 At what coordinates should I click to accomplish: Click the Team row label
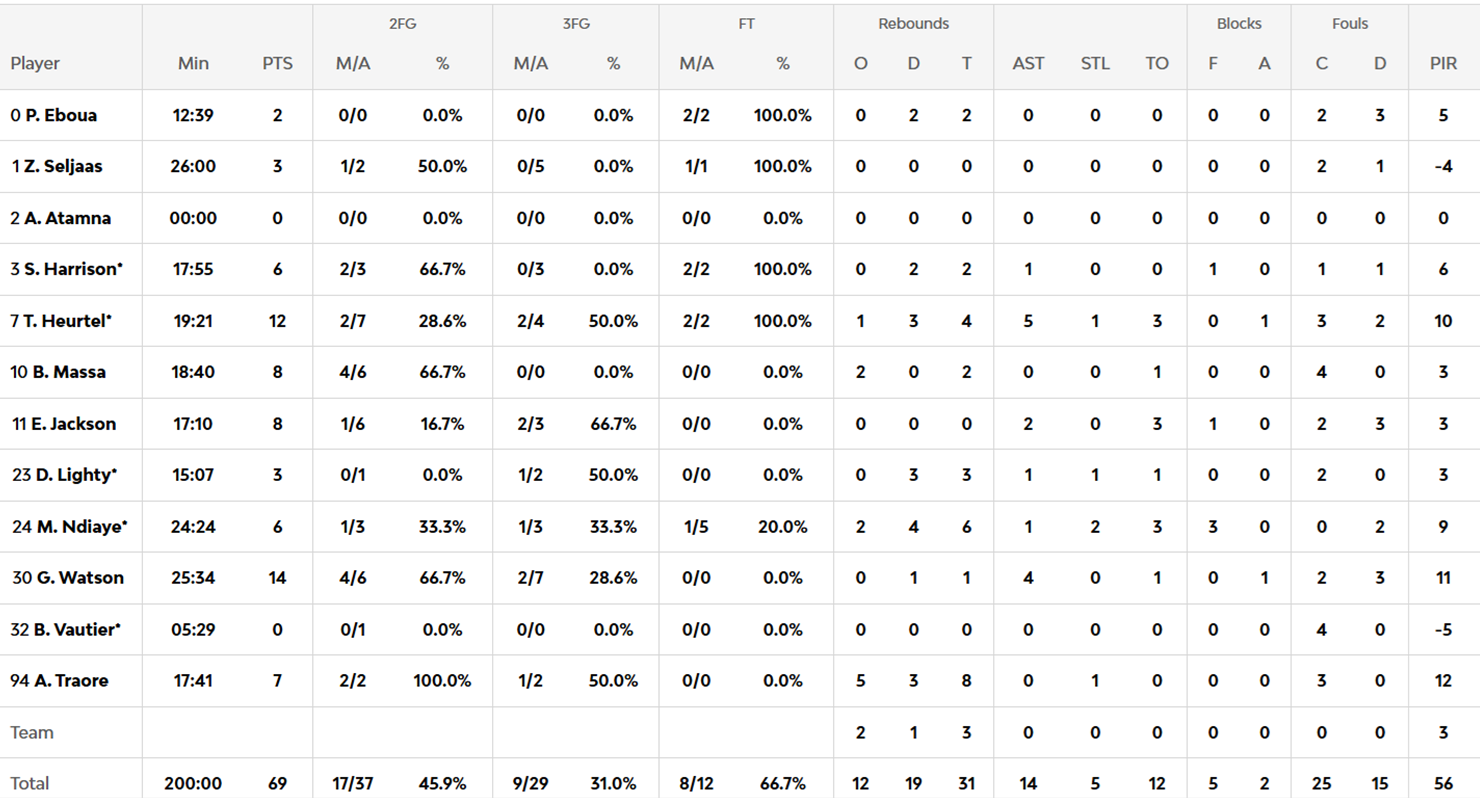(32, 732)
